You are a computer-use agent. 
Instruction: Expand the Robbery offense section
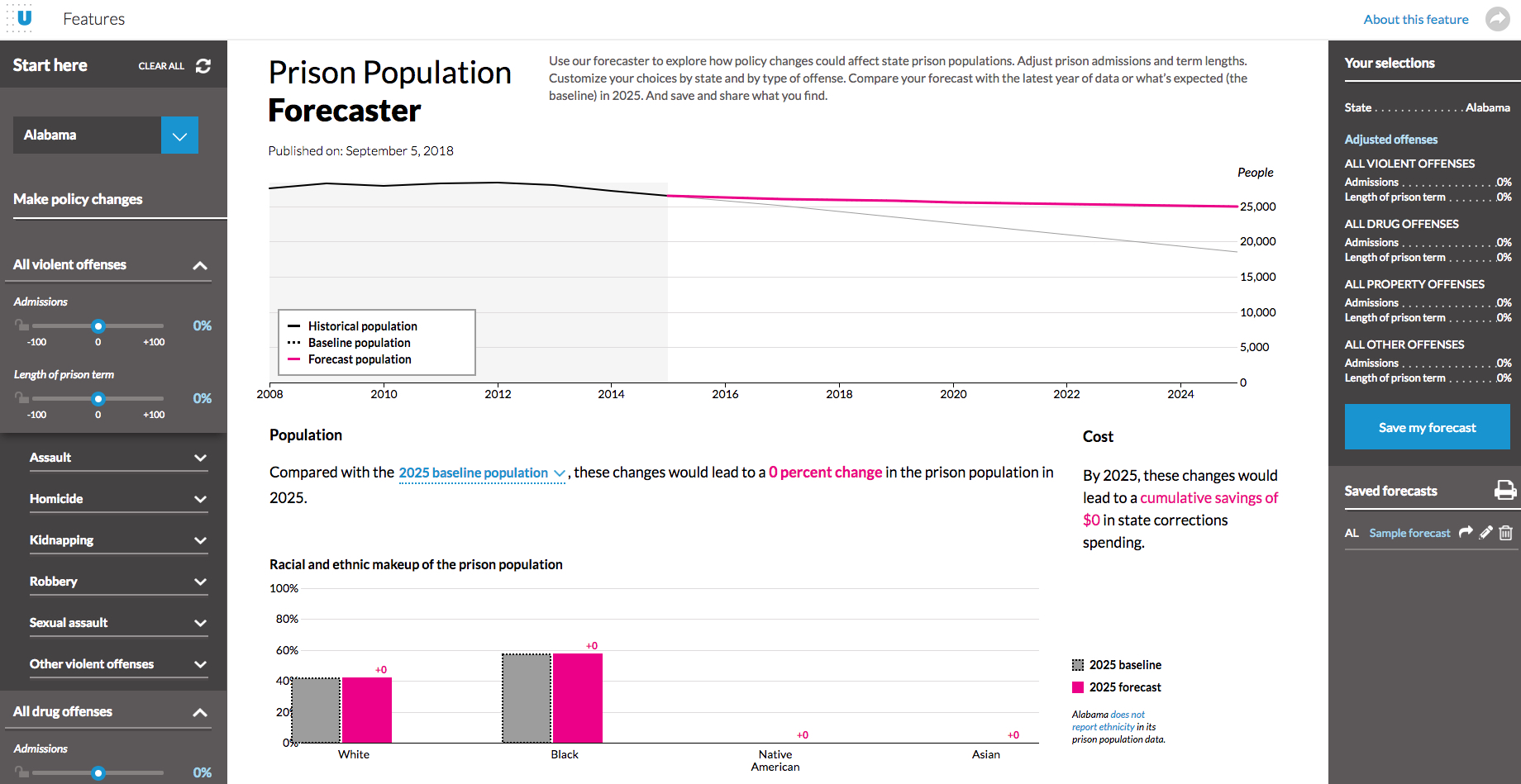tap(200, 582)
